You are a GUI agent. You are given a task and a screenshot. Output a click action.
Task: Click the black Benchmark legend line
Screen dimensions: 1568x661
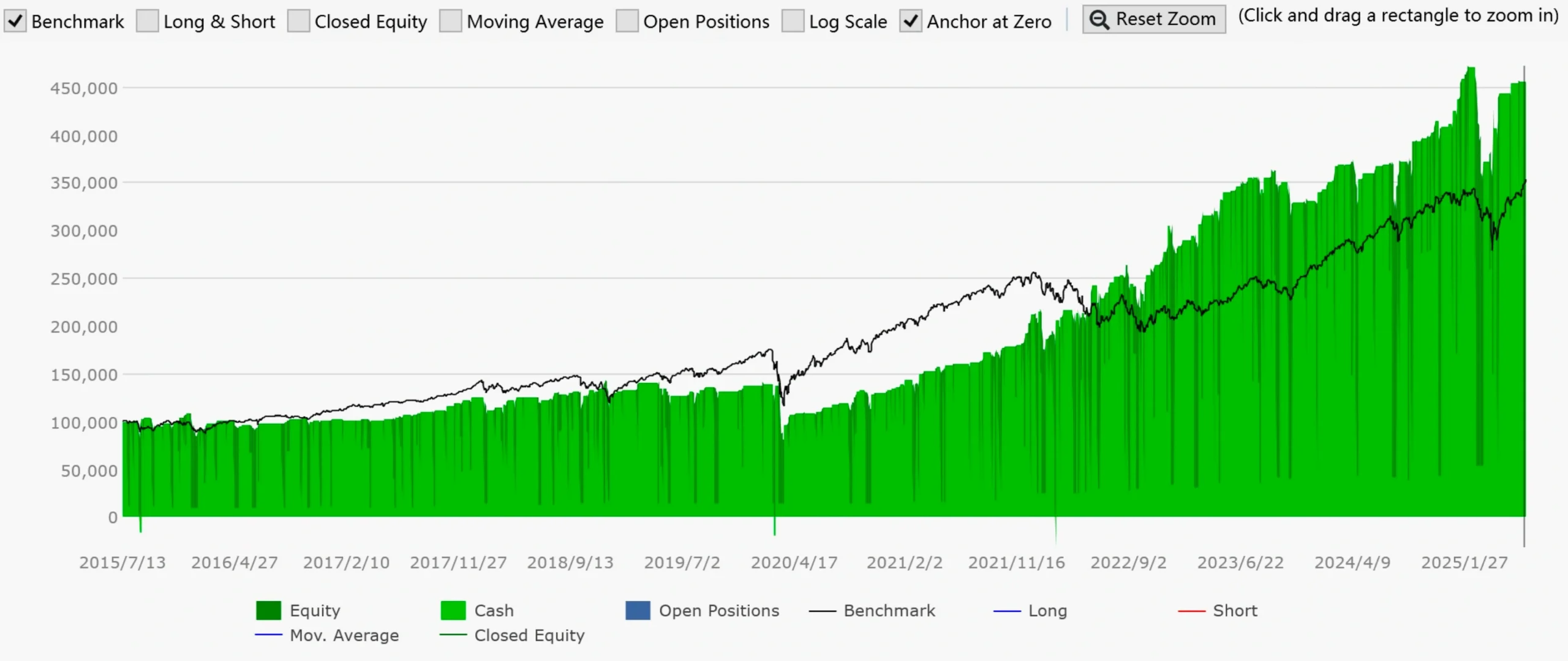(822, 611)
